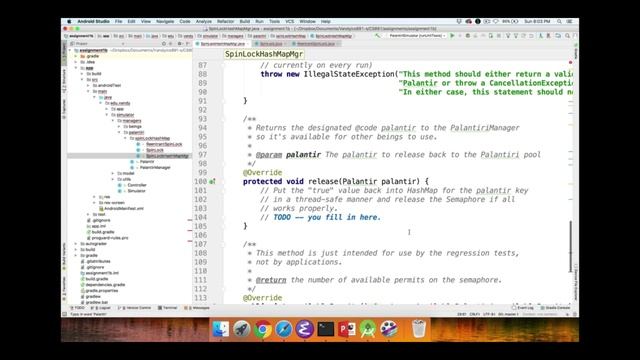Select AndroidManifest.xml in the project tree
The image size is (640, 360).
pyautogui.click(x=124, y=209)
